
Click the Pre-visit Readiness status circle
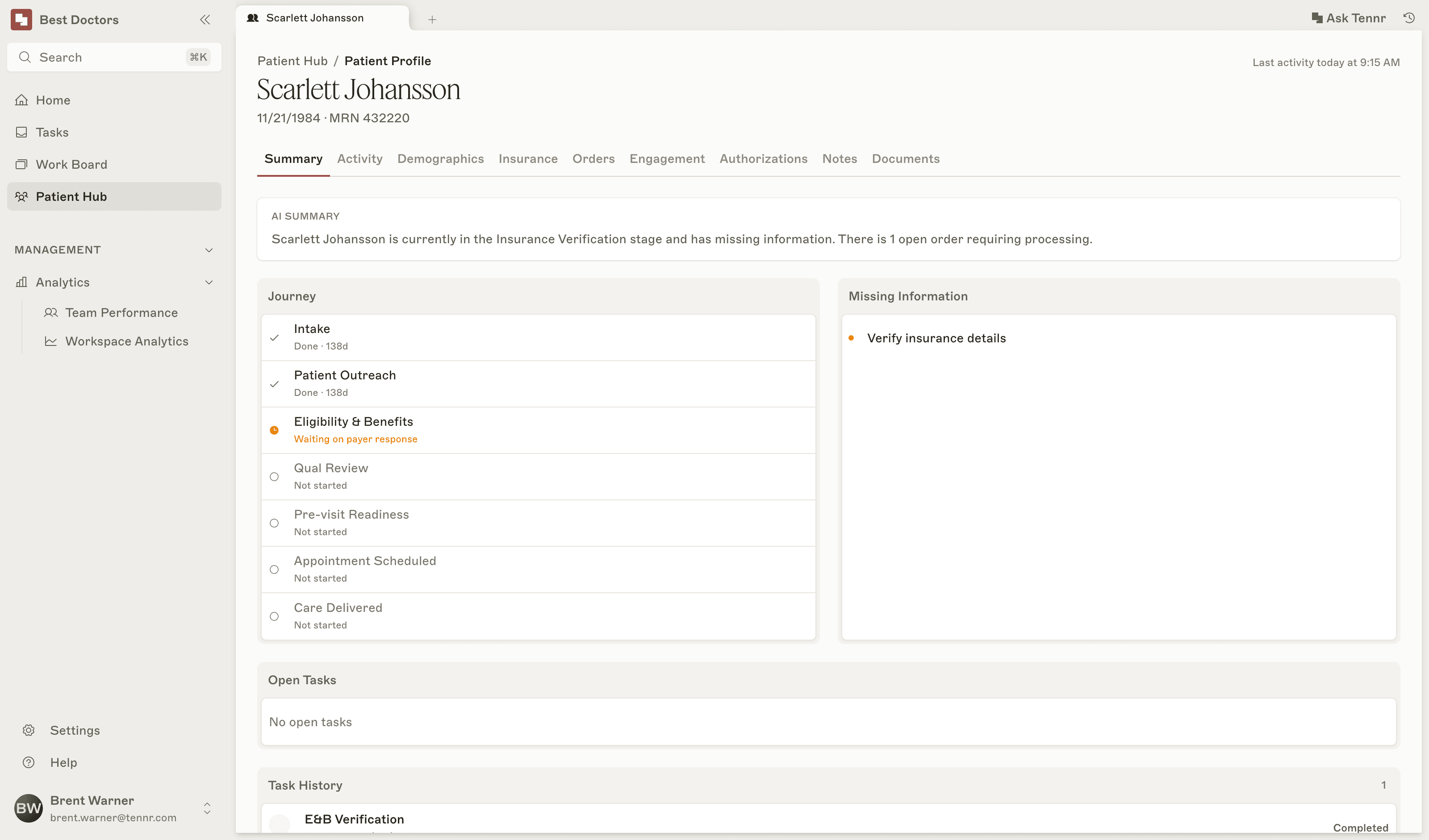tap(275, 523)
